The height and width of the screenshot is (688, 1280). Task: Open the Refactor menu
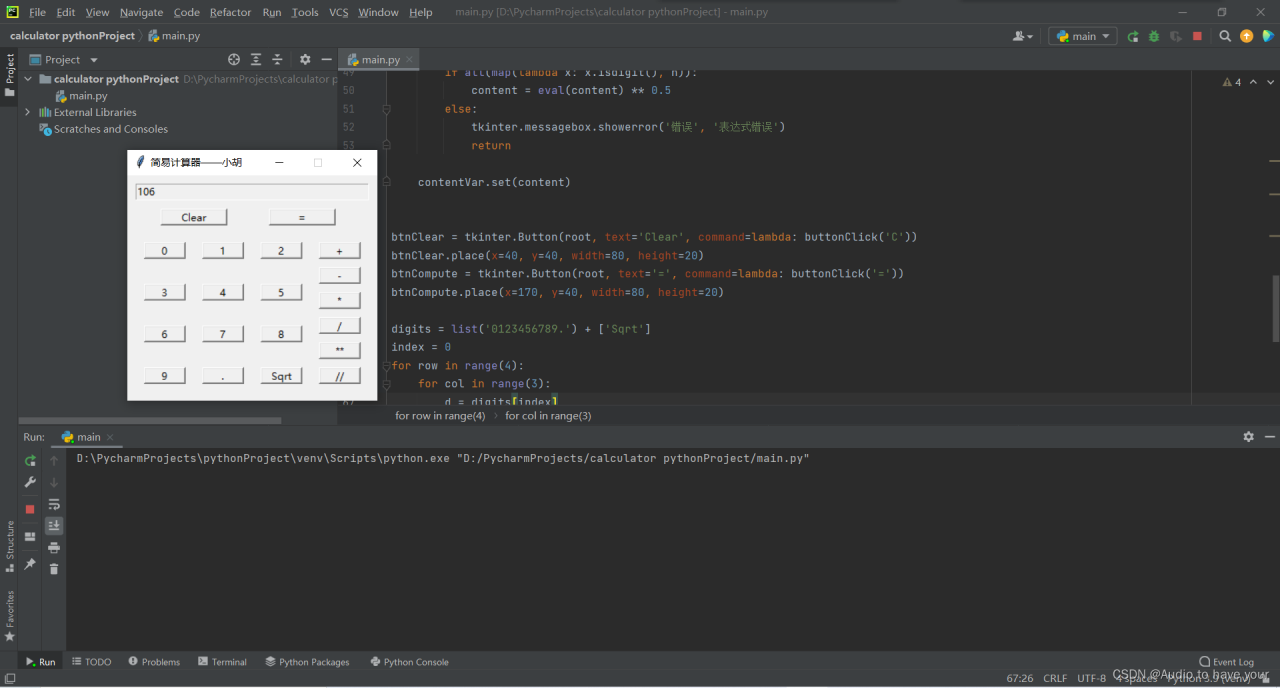230,12
